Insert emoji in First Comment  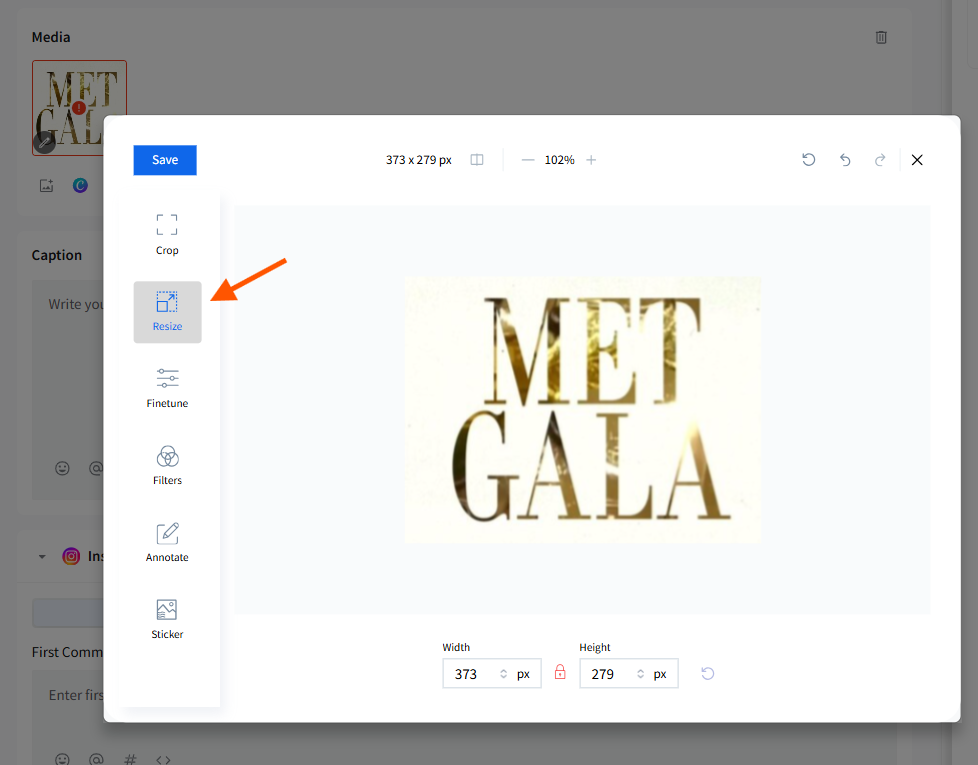[62, 759]
